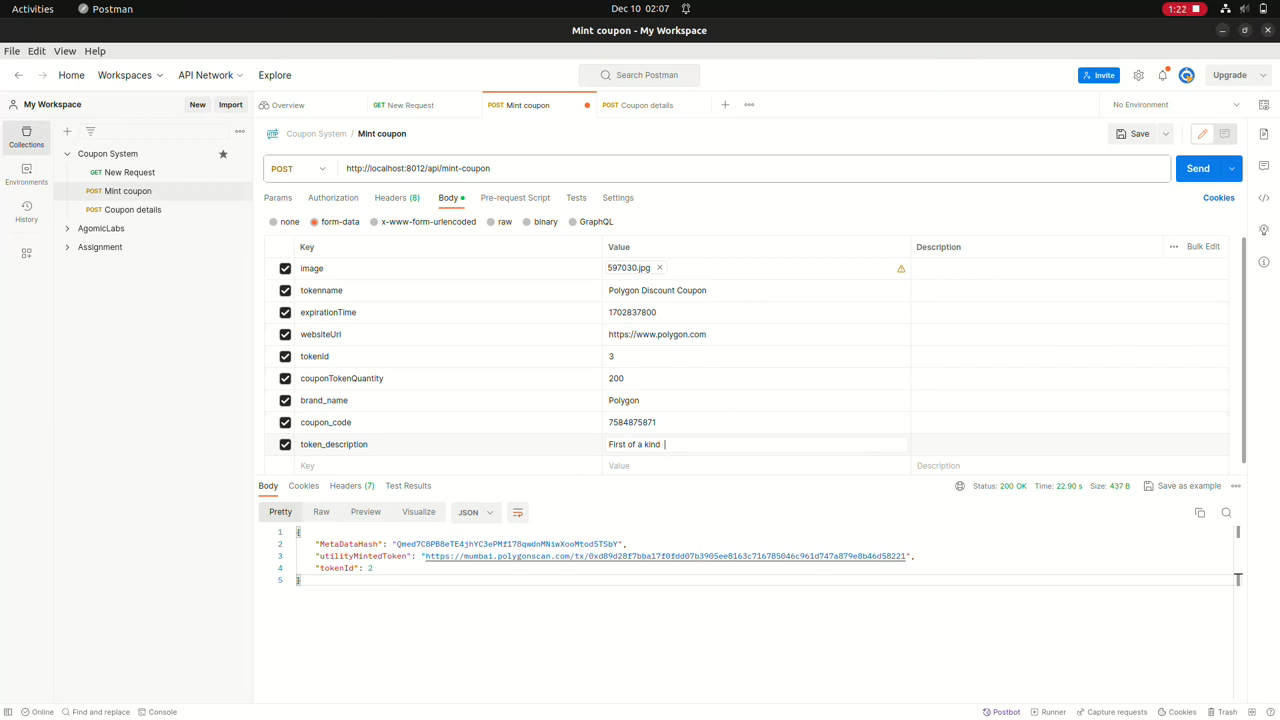Go back with the left arrow
The height and width of the screenshot is (720, 1280).
(18, 75)
